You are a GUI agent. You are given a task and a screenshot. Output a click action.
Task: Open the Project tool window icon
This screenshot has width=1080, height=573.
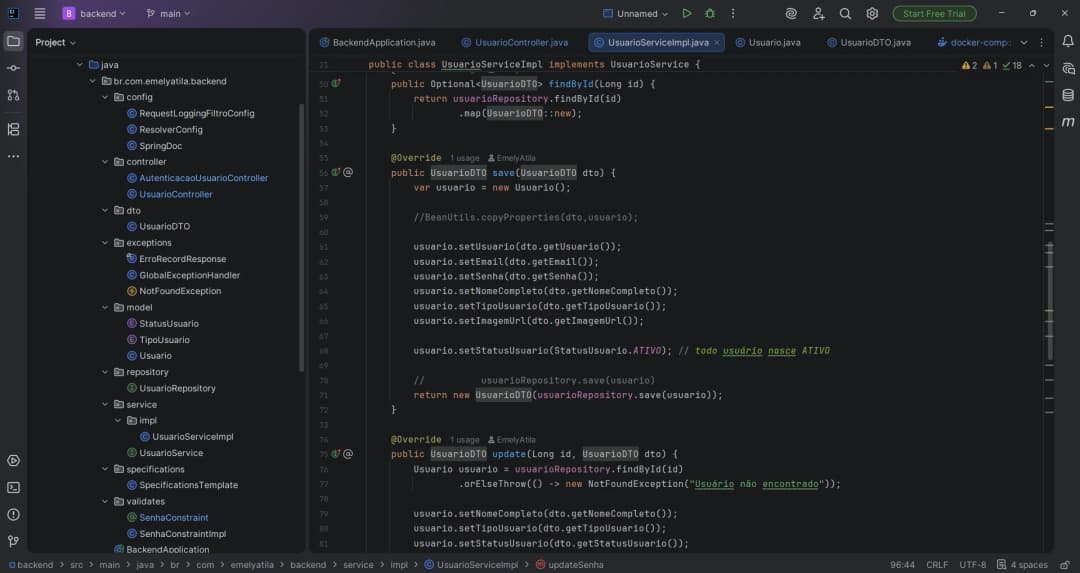[x=13, y=41]
